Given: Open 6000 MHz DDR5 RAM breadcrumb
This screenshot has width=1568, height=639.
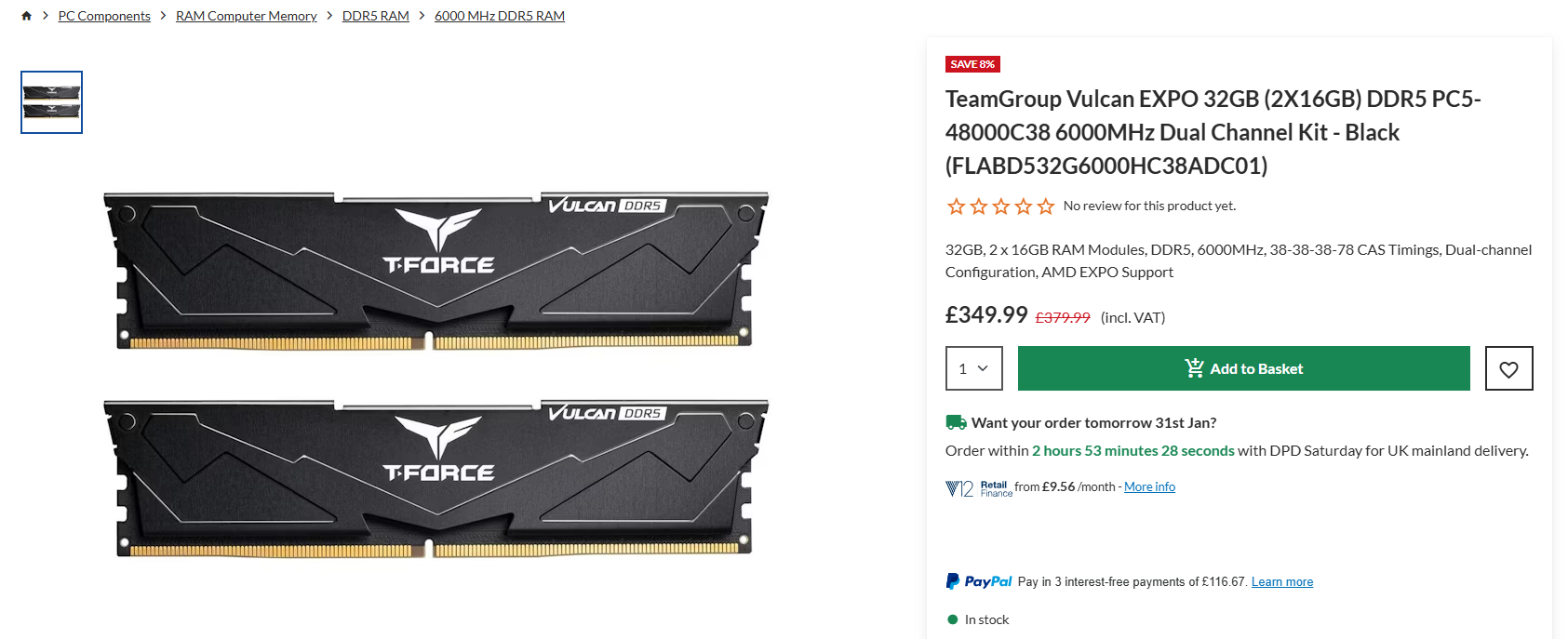Looking at the screenshot, I should click(499, 16).
